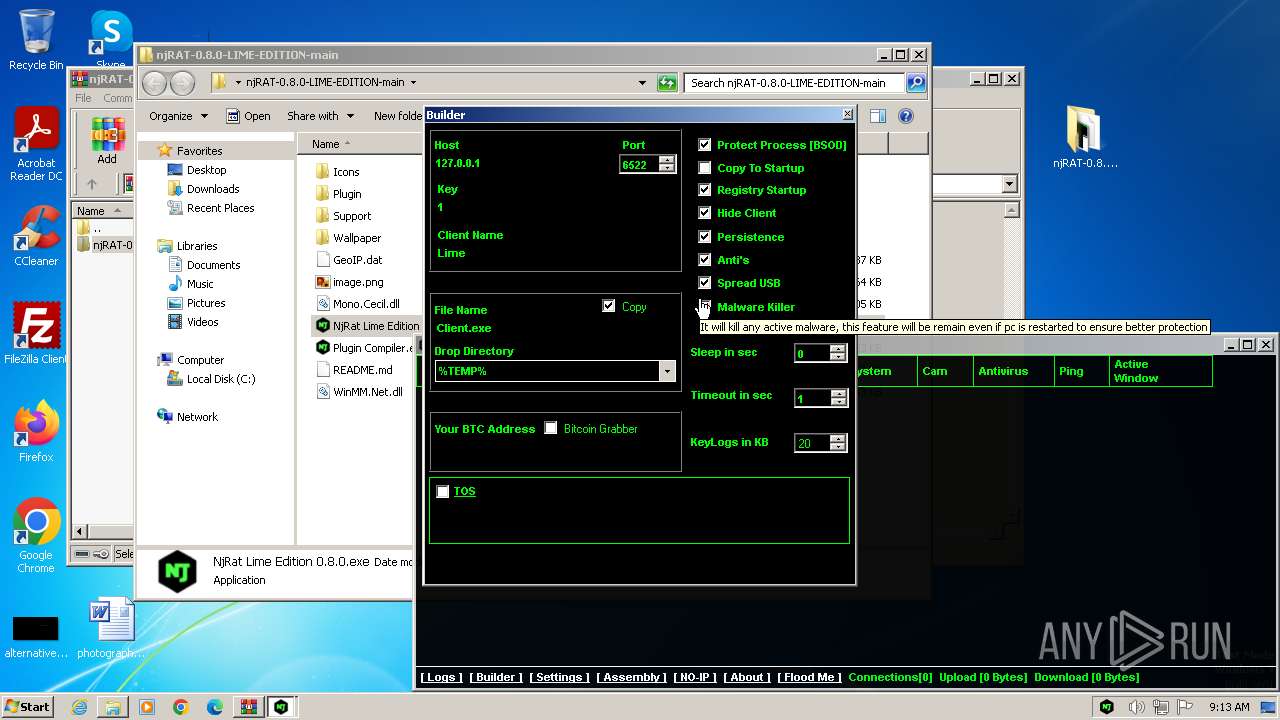Click Explorer back navigation arrow
1280x720 pixels.
[x=155, y=83]
